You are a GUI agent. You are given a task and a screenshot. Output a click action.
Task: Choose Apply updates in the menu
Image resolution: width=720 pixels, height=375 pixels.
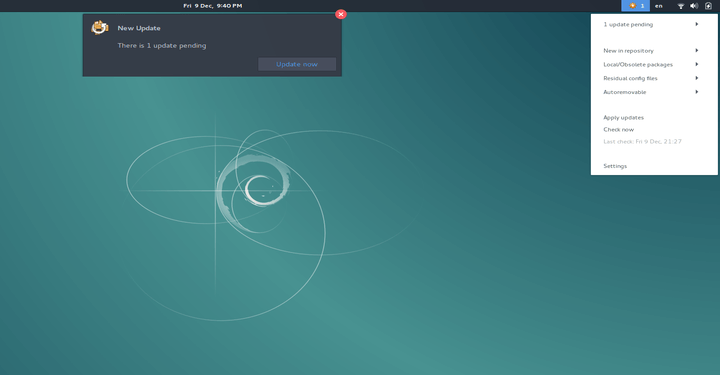[x=624, y=118]
